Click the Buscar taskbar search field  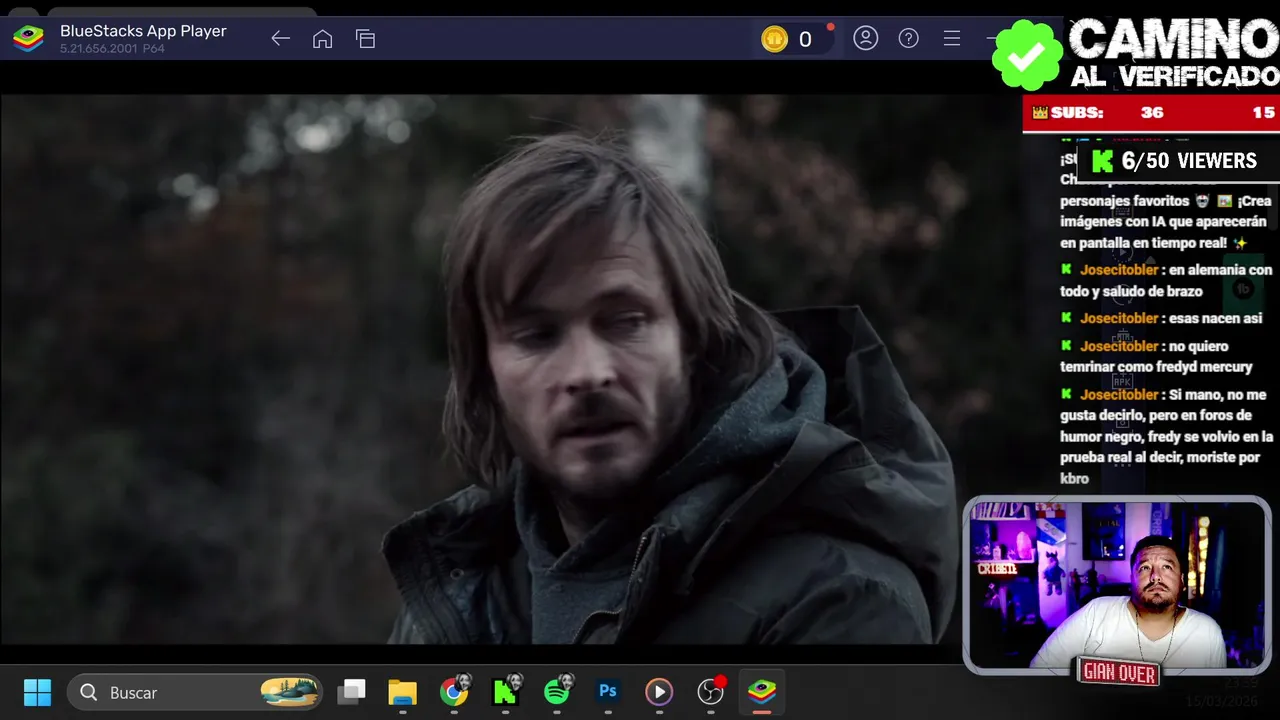coord(195,692)
